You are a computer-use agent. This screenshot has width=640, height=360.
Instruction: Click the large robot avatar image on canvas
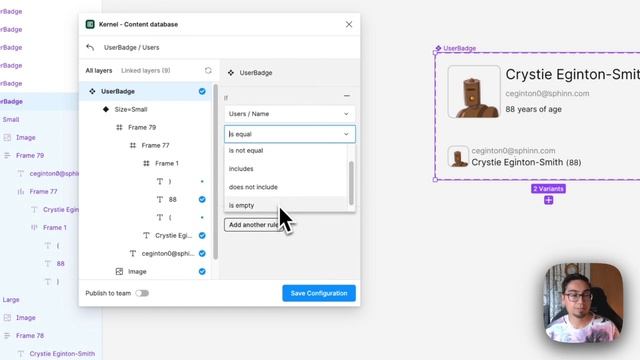click(474, 92)
